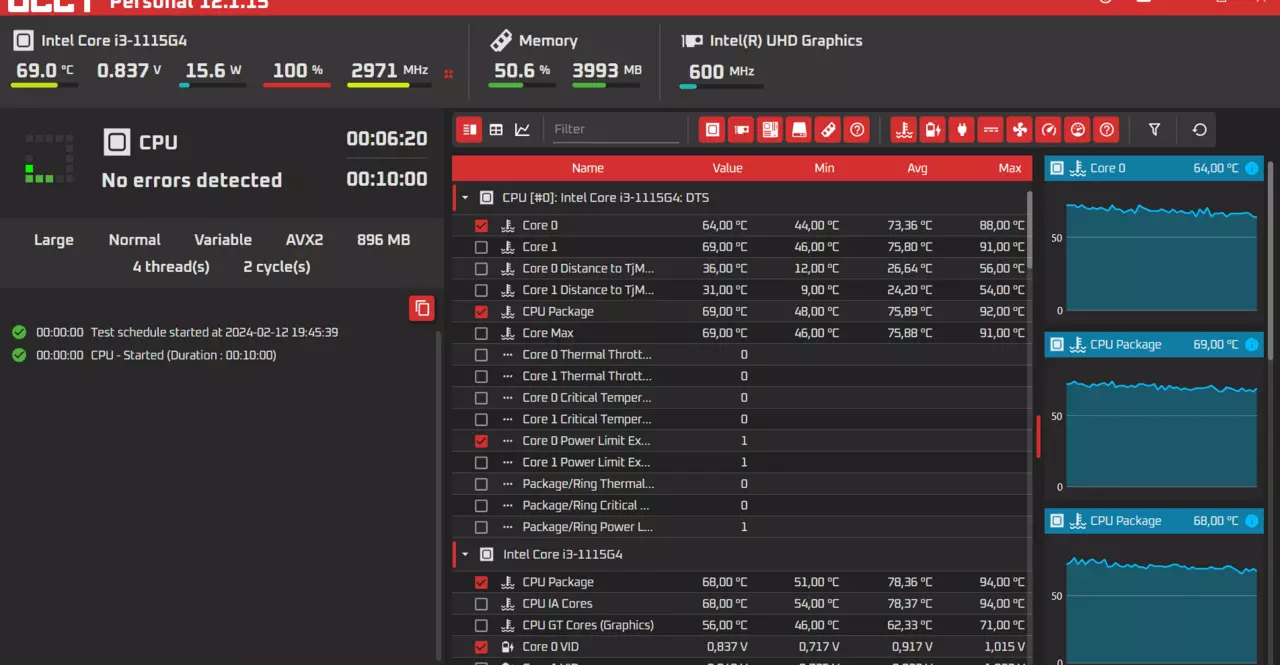The width and height of the screenshot is (1280, 665).
Task: Click the memory icon beside Memory label
Action: coord(501,41)
